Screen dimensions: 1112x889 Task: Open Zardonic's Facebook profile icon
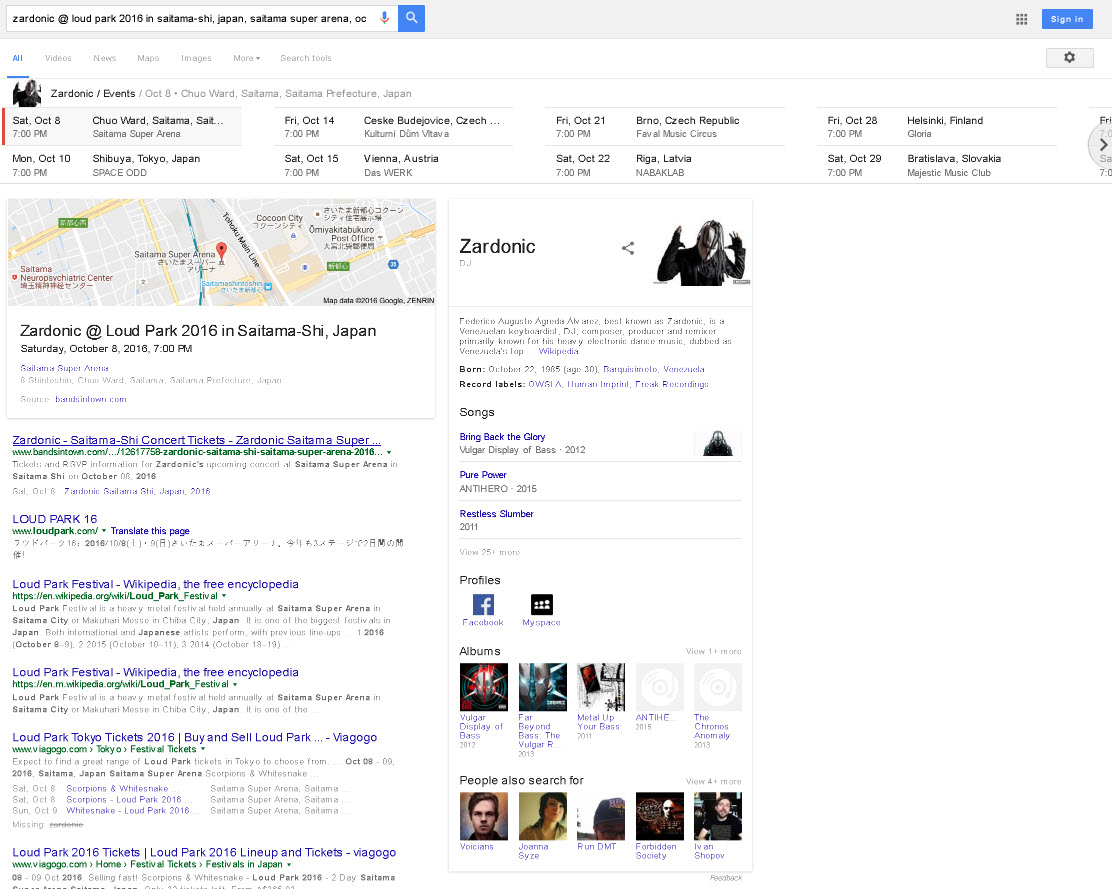coord(483,605)
